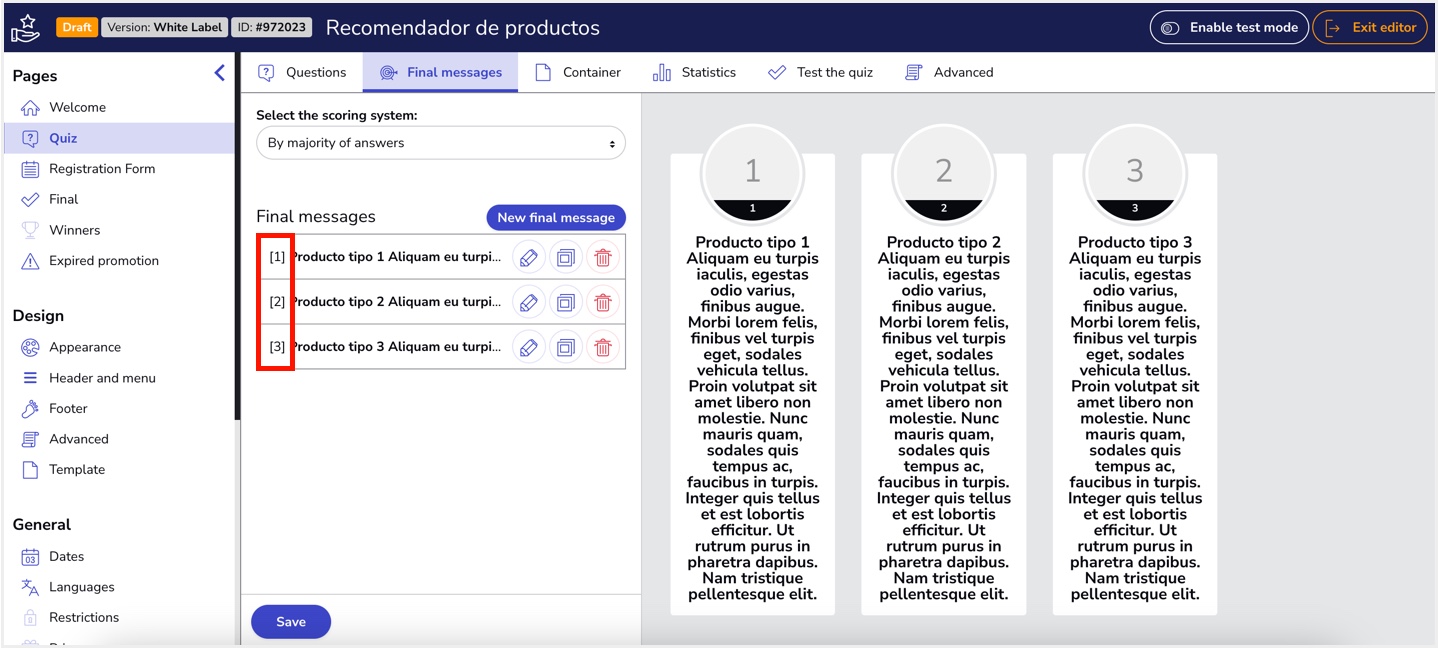Open the Registration Form page
This screenshot has height=649, width=1438.
100,168
